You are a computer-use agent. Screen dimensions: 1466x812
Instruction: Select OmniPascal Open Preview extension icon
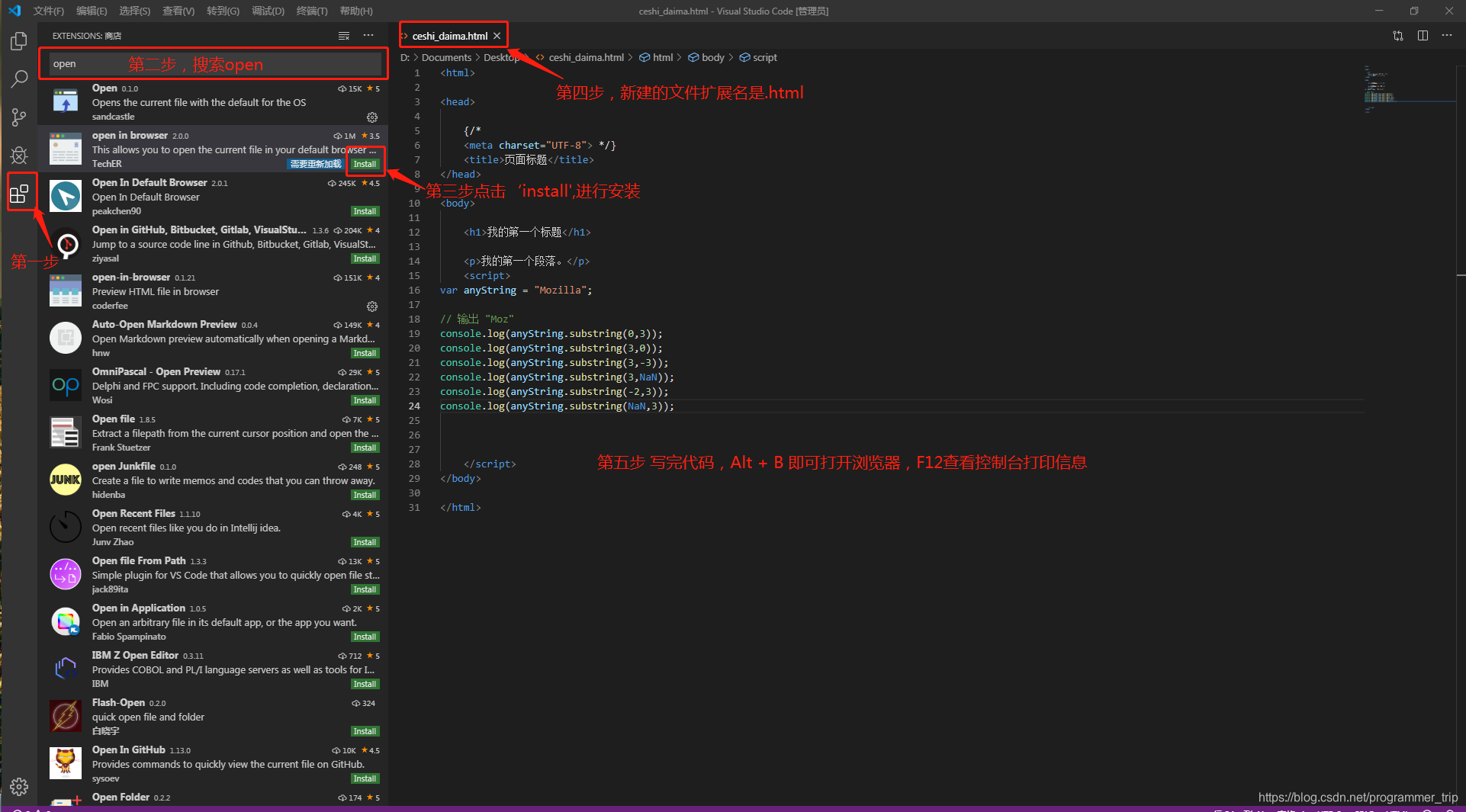pyautogui.click(x=66, y=385)
